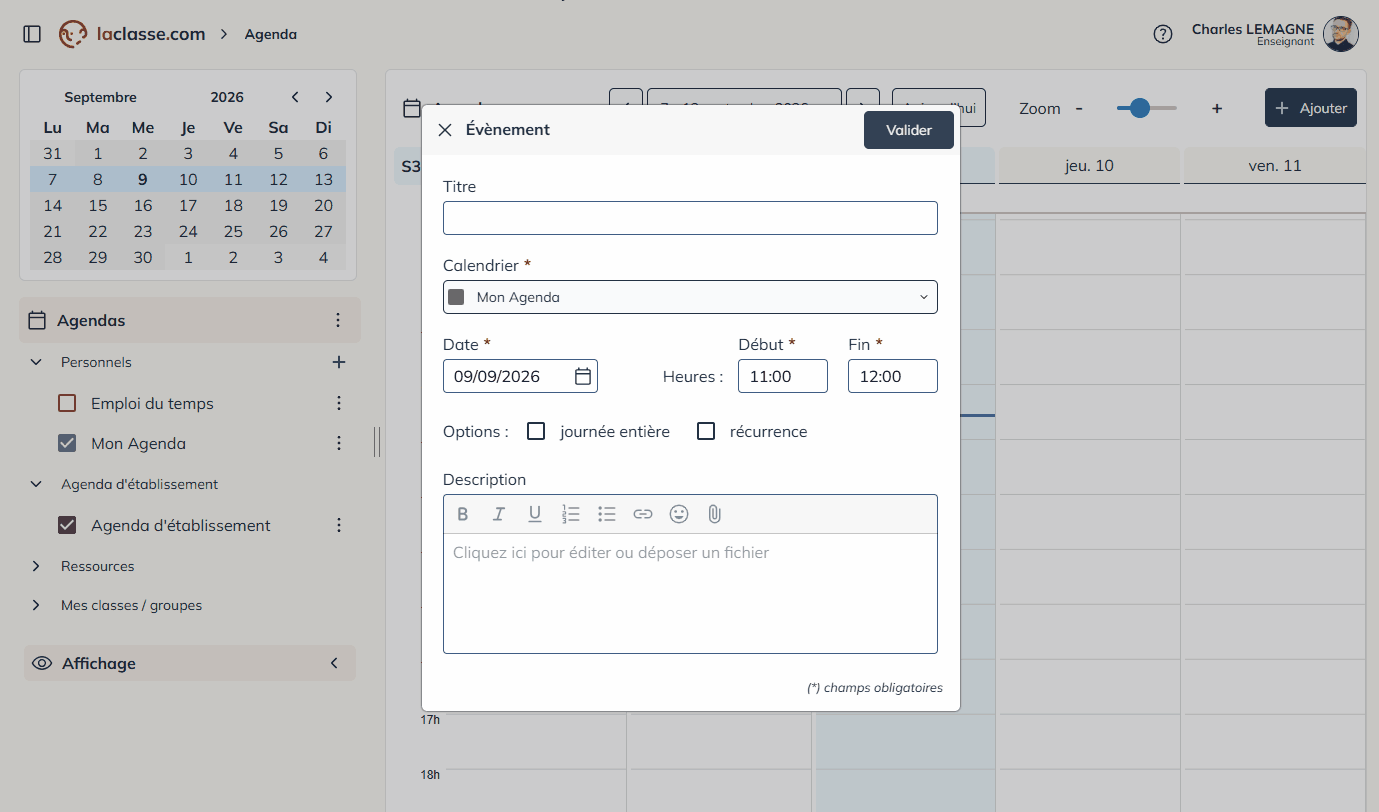Viewport: 1379px width, 812px height.
Task: Adjust the Zoom slider handle
Action: 1139,108
